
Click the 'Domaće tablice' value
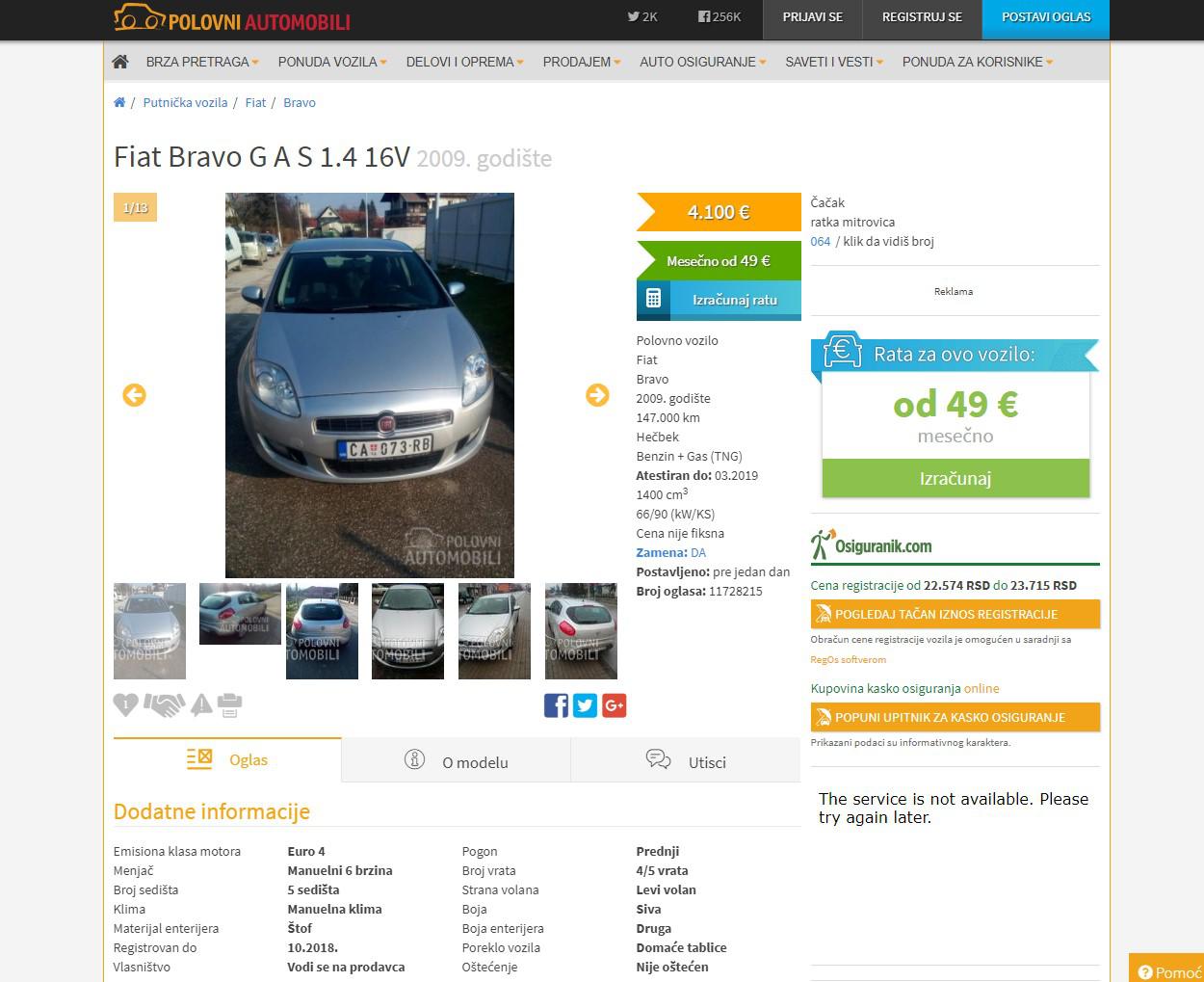[x=682, y=947]
